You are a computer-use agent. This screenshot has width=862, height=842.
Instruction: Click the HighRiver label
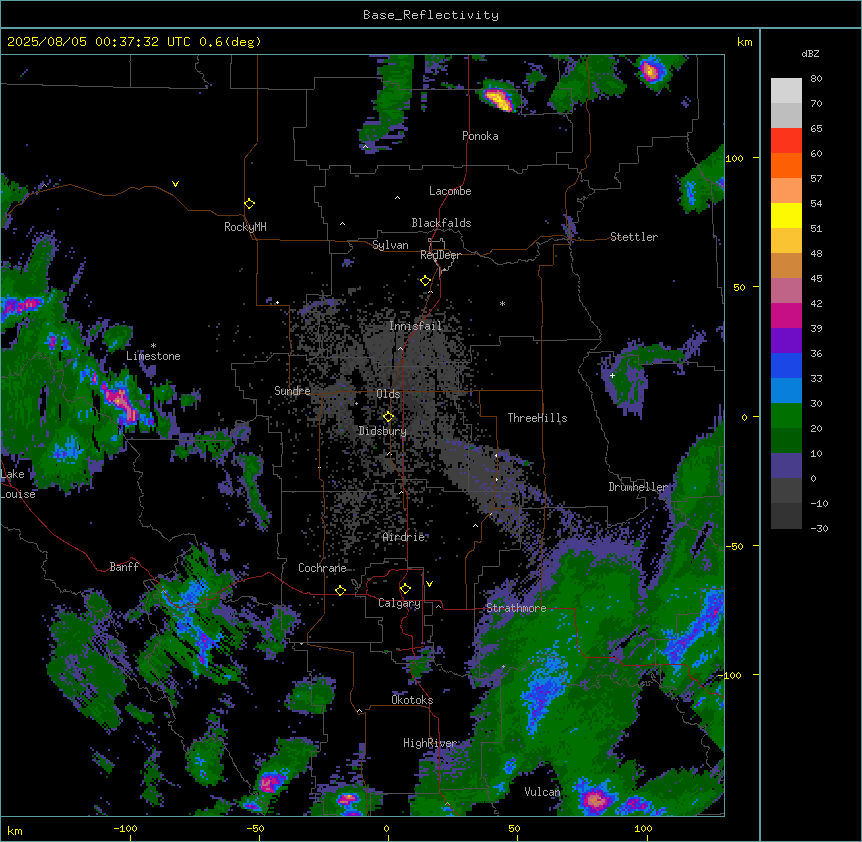coord(430,743)
